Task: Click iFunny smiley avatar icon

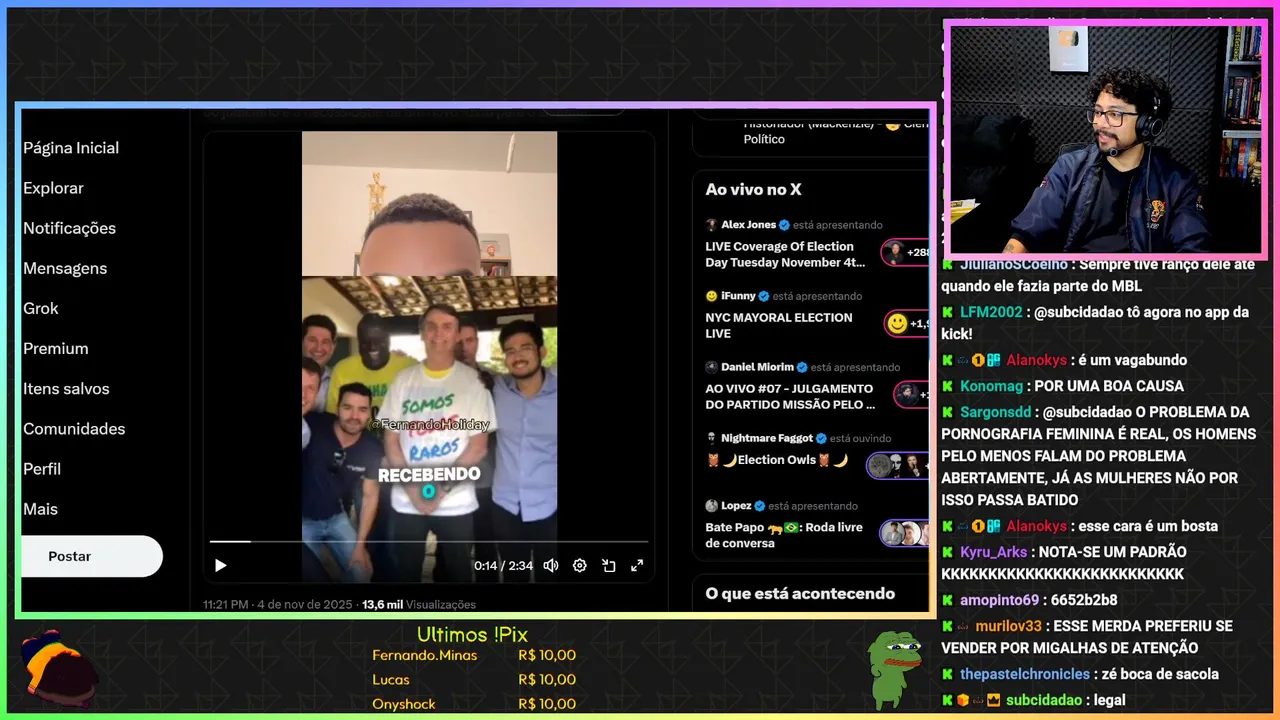Action: coord(712,296)
